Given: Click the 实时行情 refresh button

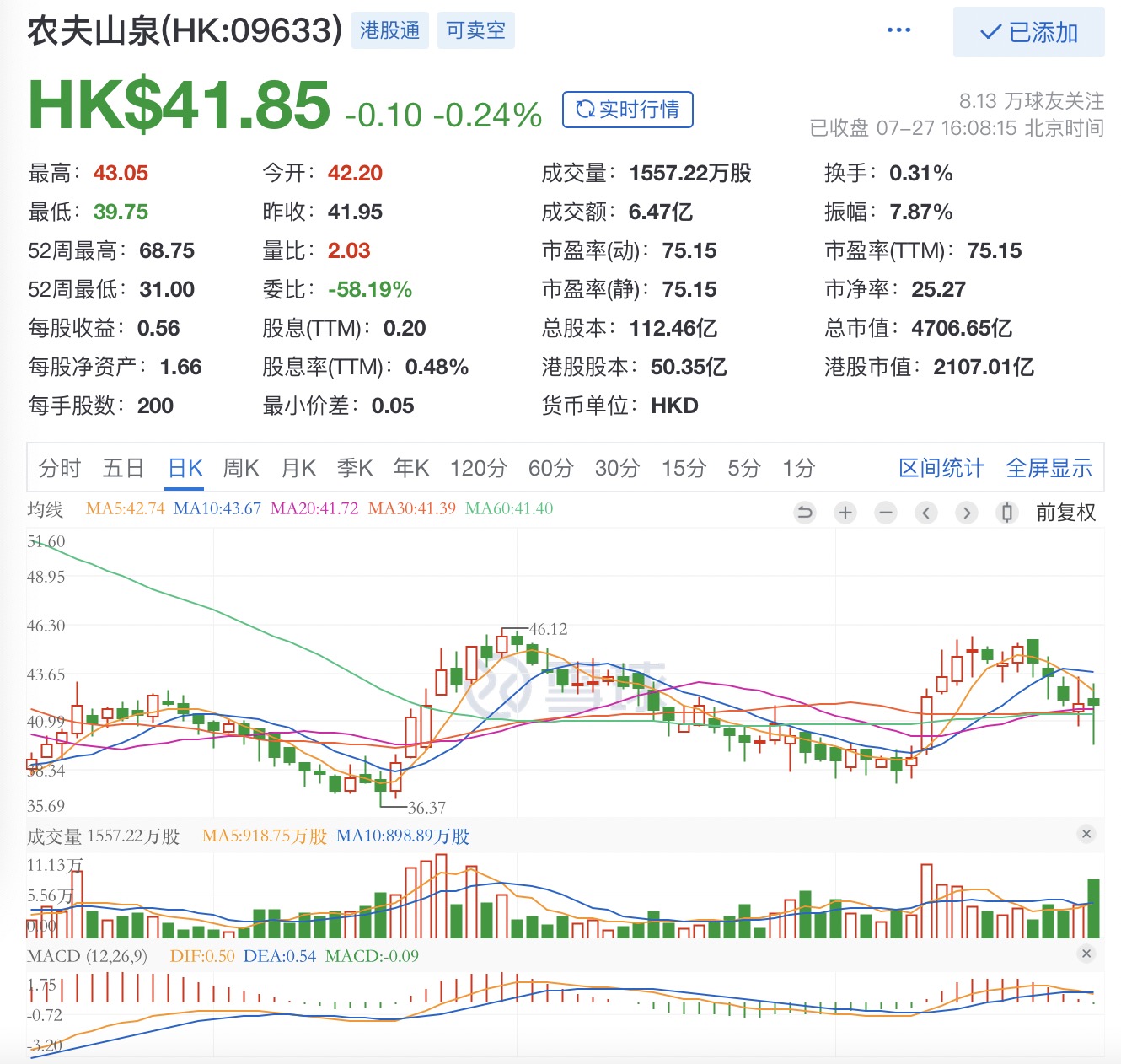Looking at the screenshot, I should (x=628, y=110).
